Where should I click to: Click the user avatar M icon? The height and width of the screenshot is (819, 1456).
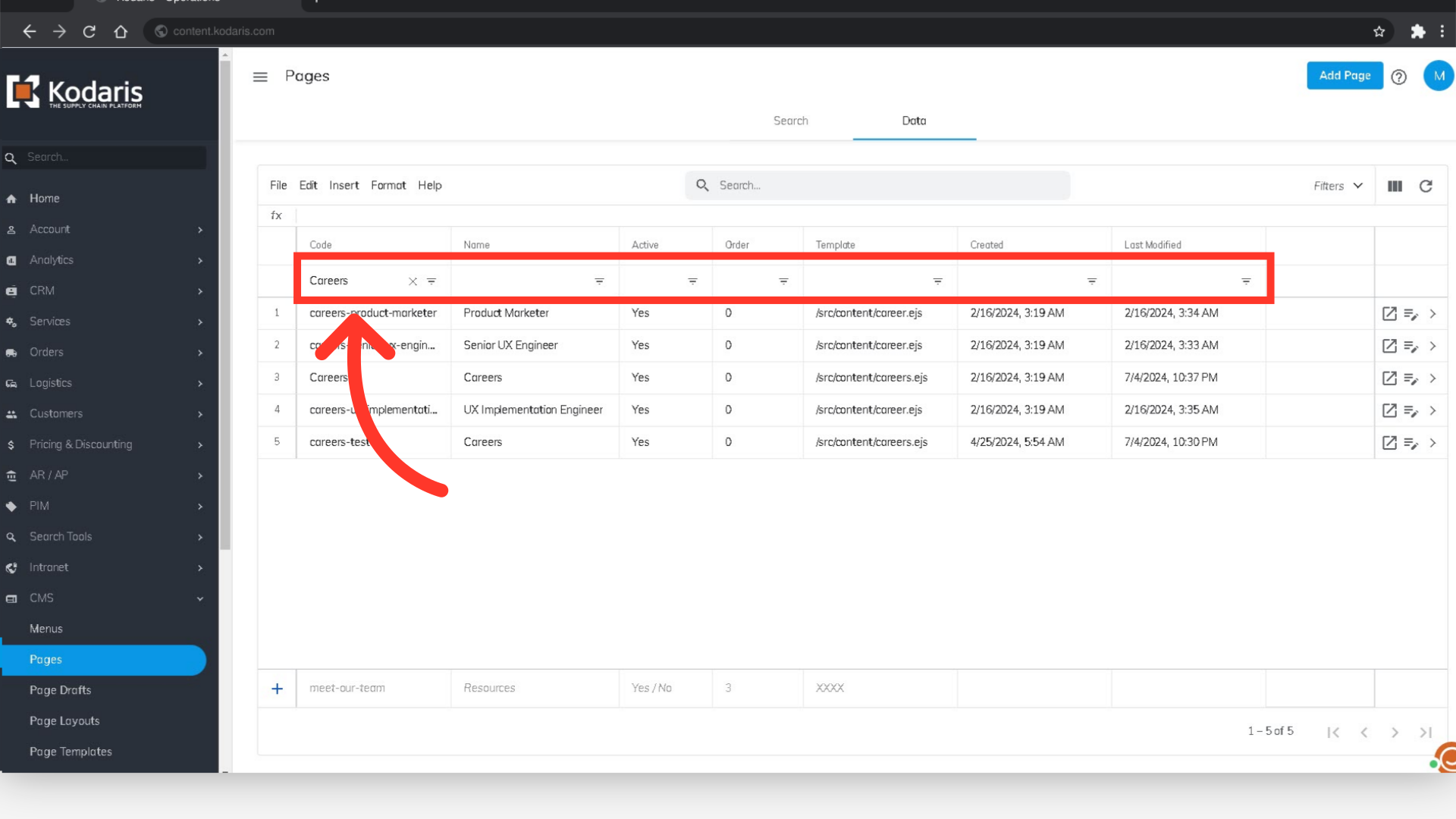coord(1438,76)
